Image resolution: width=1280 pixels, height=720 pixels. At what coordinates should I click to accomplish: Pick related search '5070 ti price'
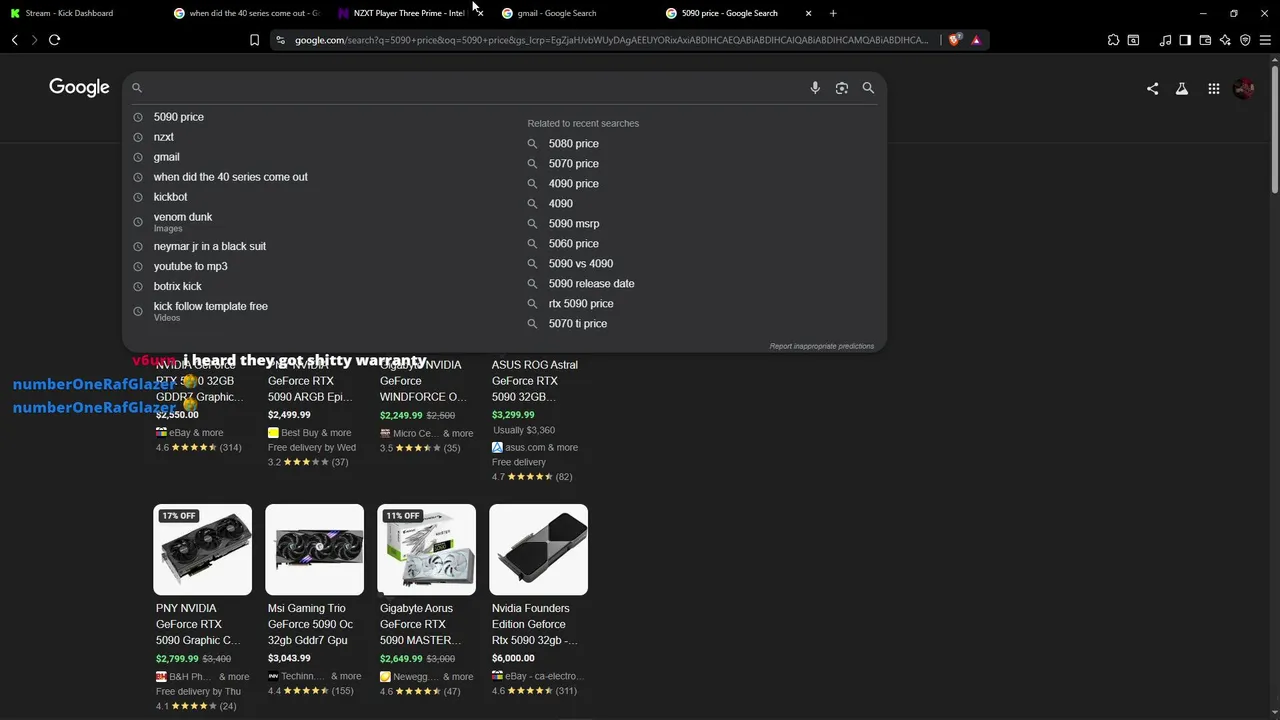pyautogui.click(x=577, y=324)
